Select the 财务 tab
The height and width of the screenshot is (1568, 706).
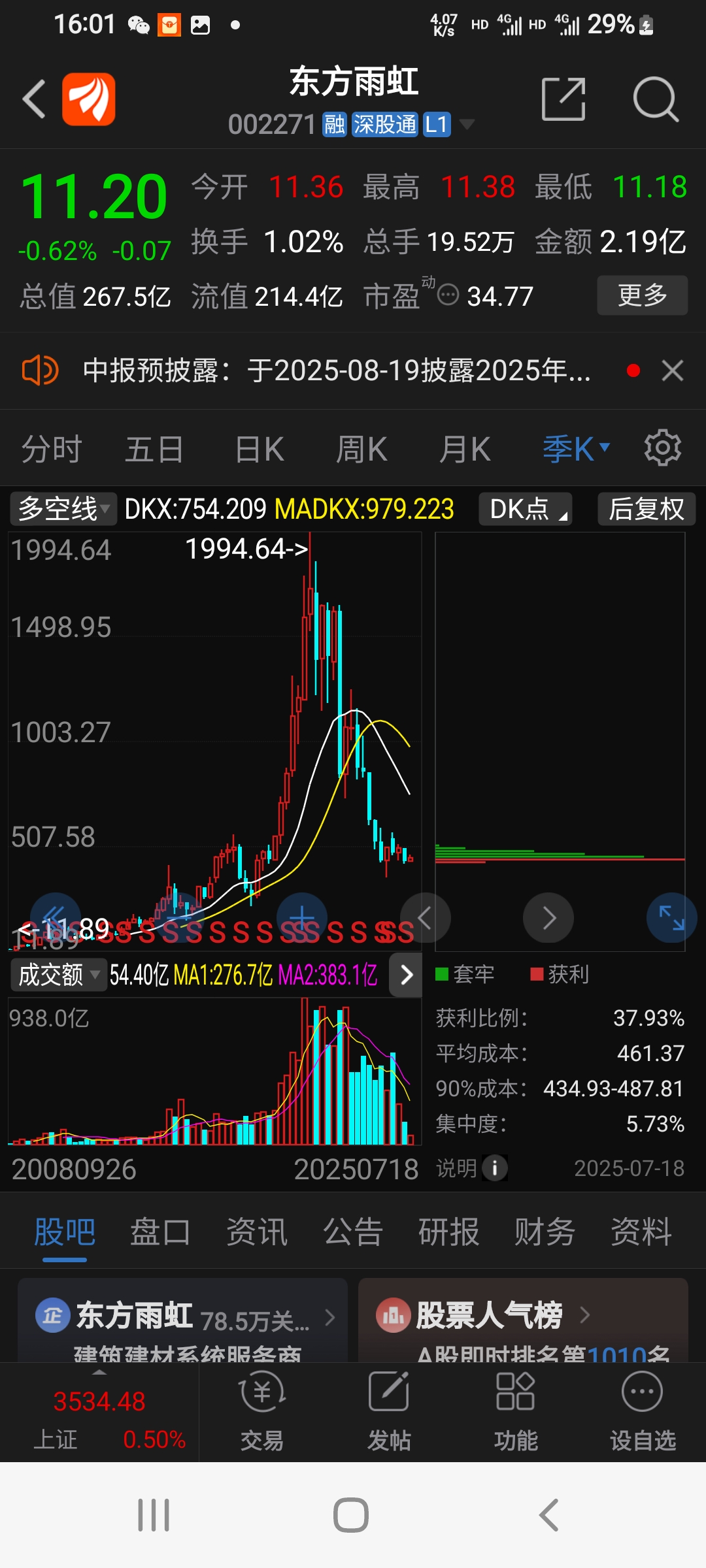545,1232
